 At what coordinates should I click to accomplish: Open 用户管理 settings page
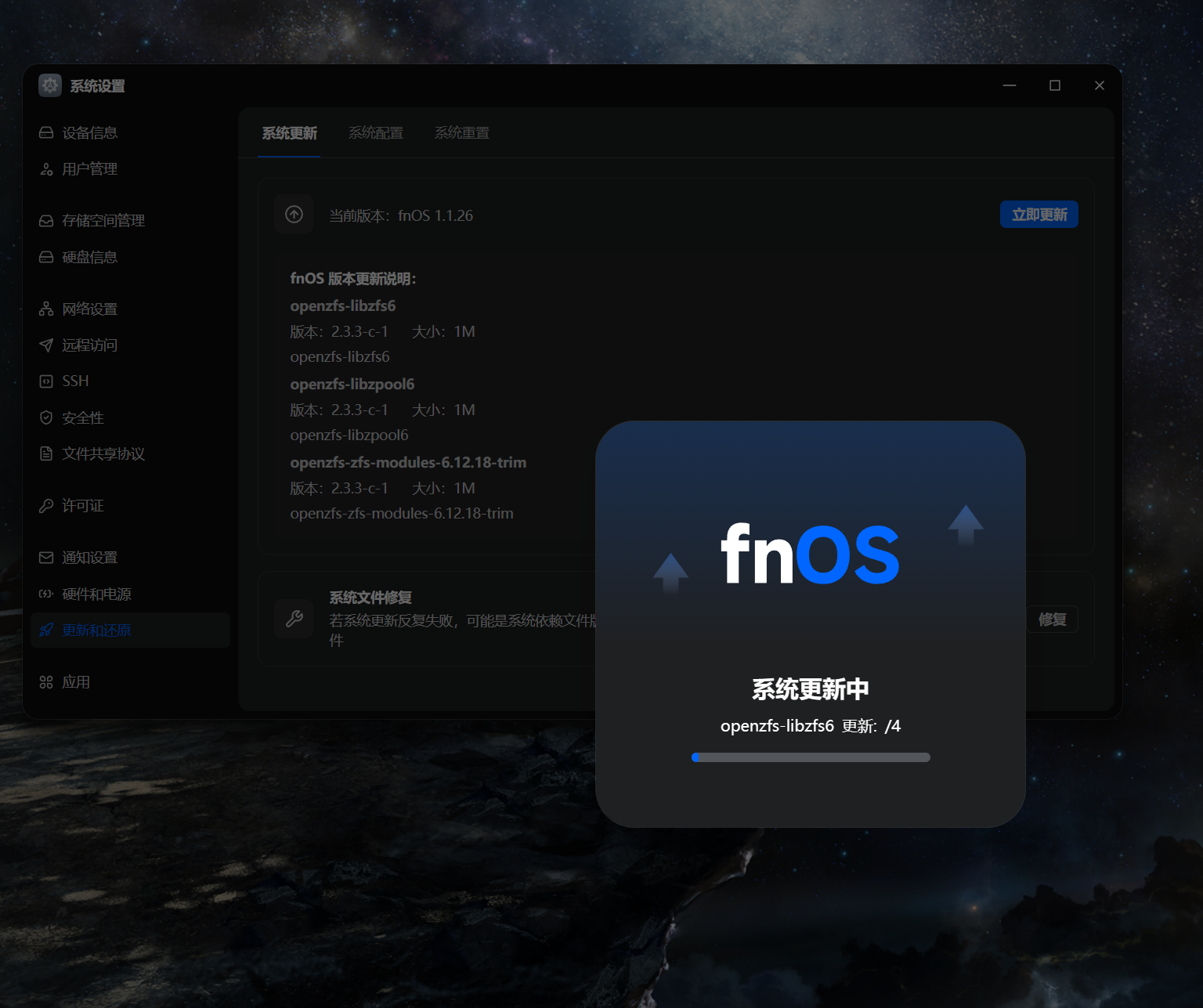[130, 169]
